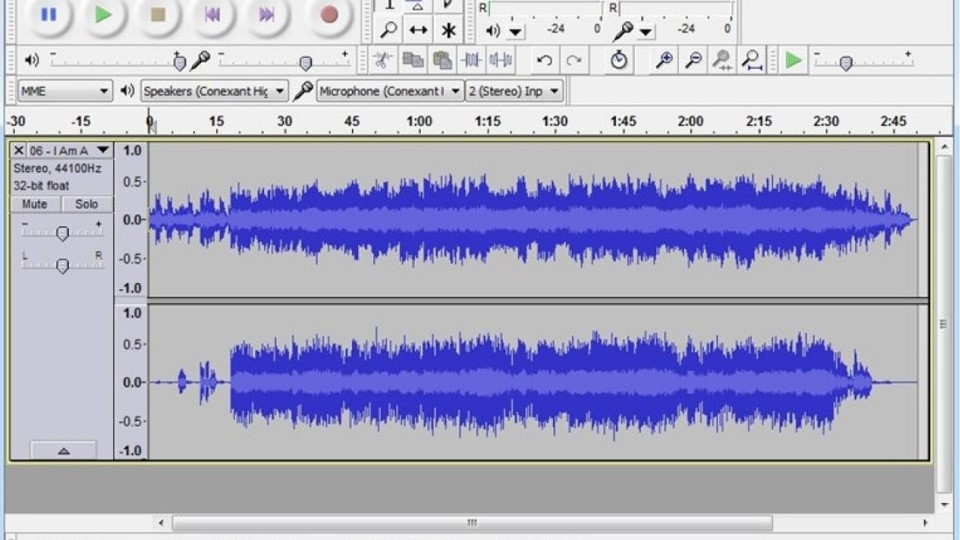Click the horizontal scrollbar right arrow
This screenshot has width=960, height=540.
point(925,523)
